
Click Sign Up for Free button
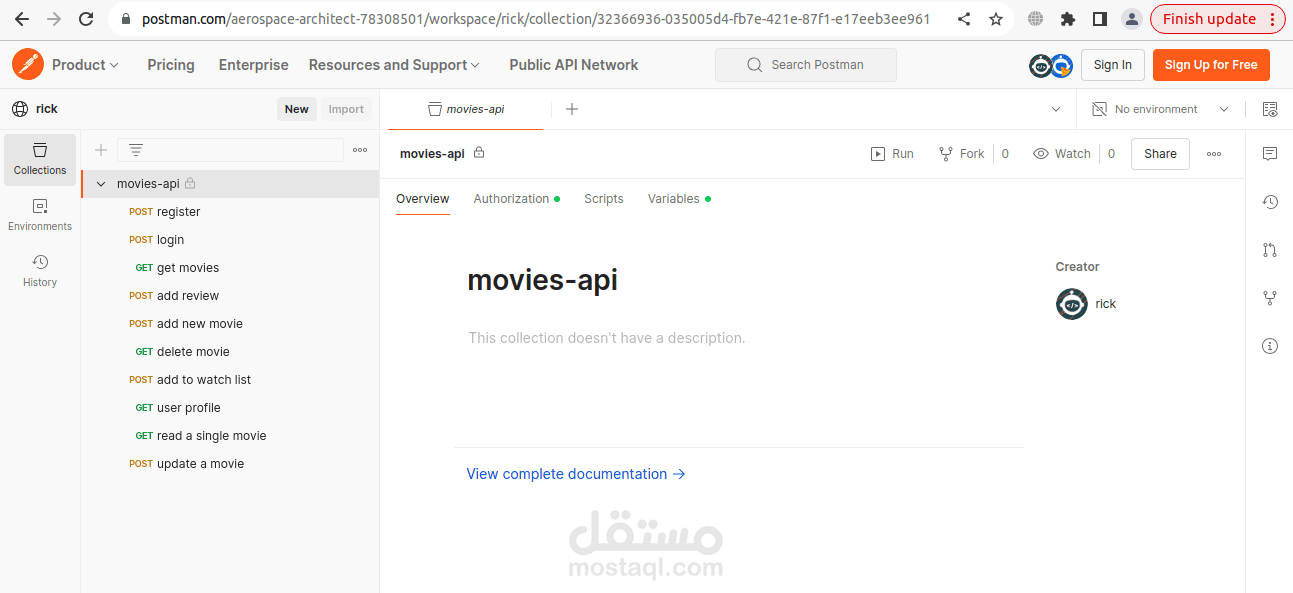[1211, 65]
